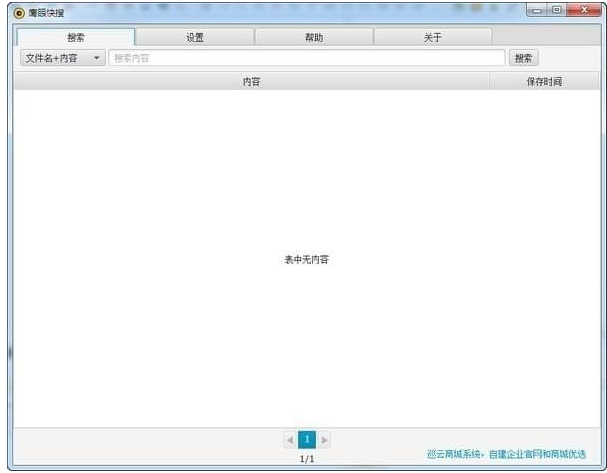Open the 帮助 tab
The image size is (607, 473).
click(313, 37)
